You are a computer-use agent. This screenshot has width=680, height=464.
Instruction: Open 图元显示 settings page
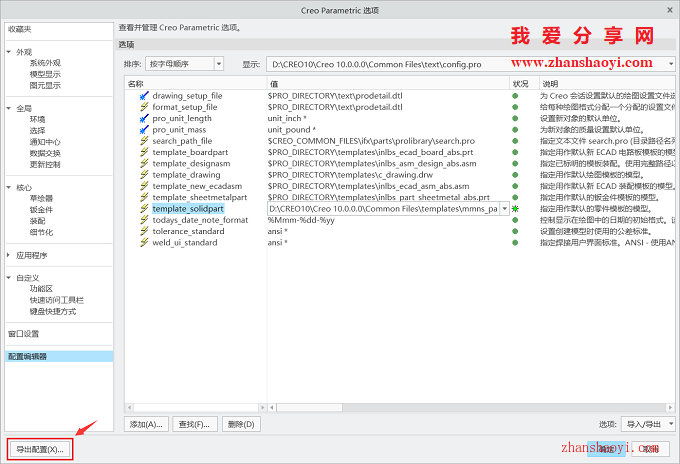pos(45,85)
